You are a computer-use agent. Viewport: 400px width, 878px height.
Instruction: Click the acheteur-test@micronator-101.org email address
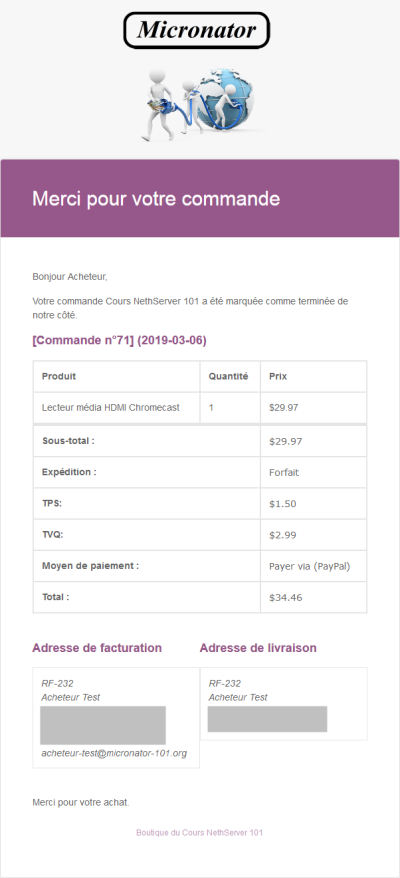tap(114, 753)
